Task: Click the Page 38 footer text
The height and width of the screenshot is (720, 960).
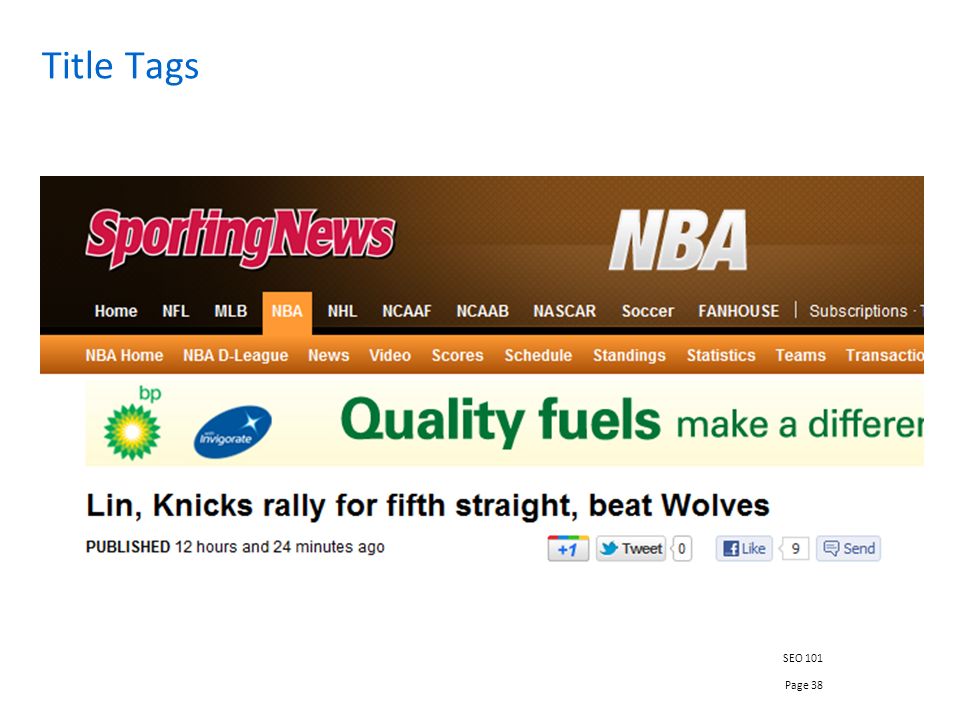Action: pyautogui.click(x=804, y=685)
